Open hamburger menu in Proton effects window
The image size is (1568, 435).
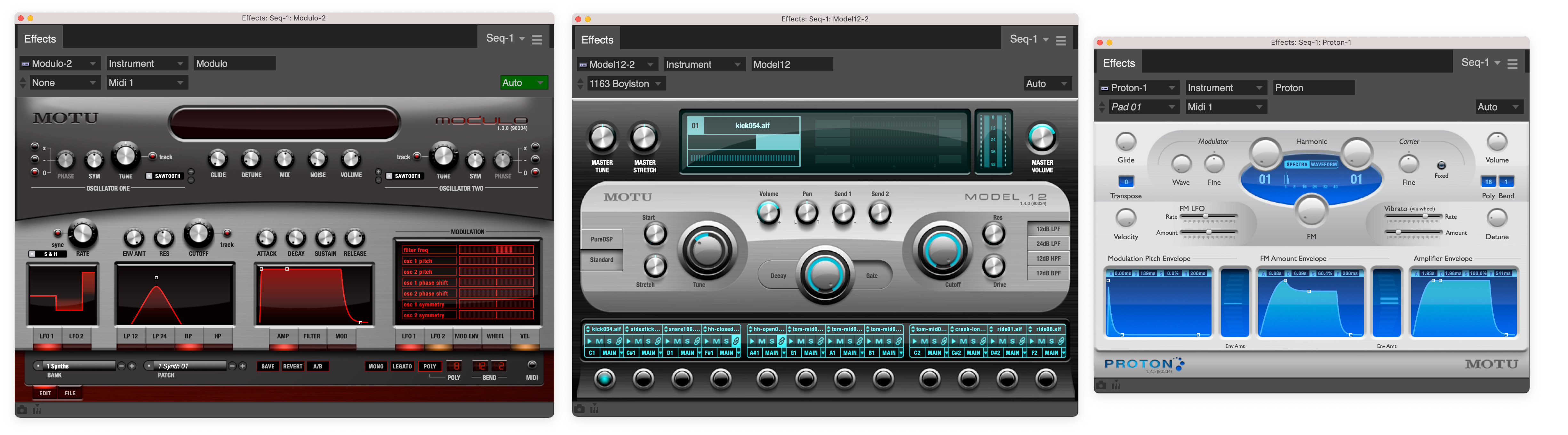click(x=1512, y=64)
